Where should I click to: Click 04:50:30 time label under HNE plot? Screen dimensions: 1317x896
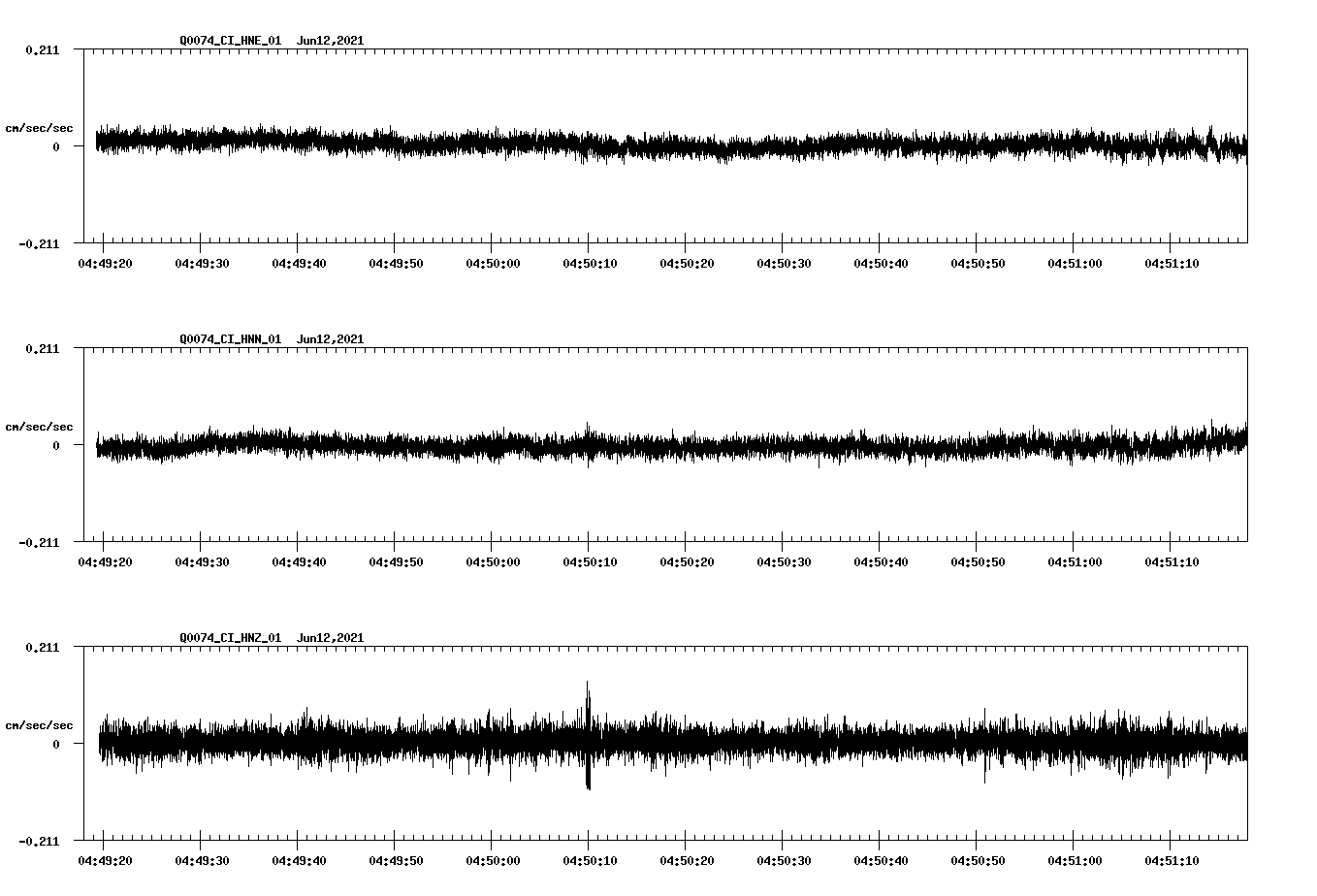(784, 264)
